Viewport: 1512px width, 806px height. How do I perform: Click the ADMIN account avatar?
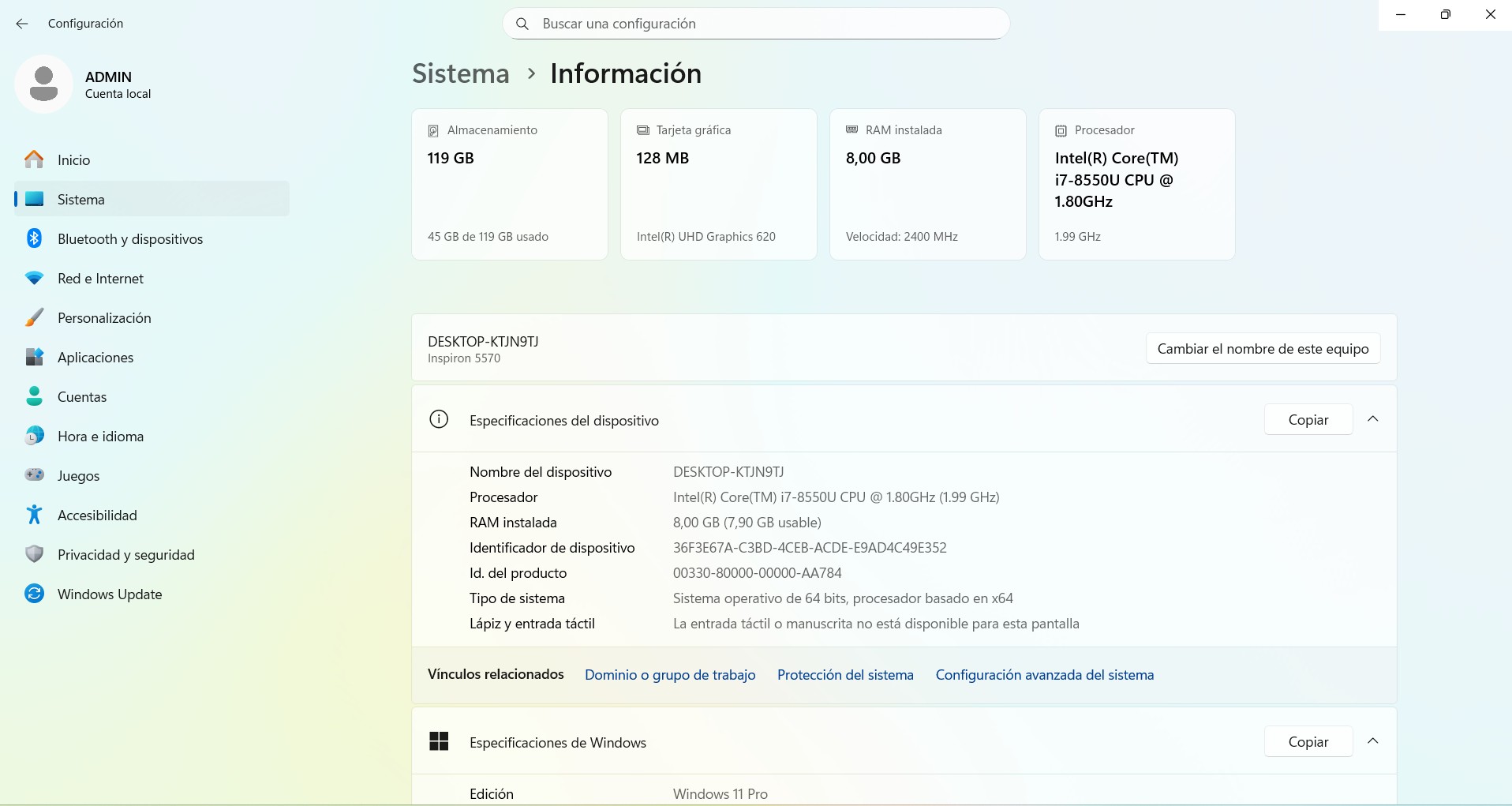[43, 84]
